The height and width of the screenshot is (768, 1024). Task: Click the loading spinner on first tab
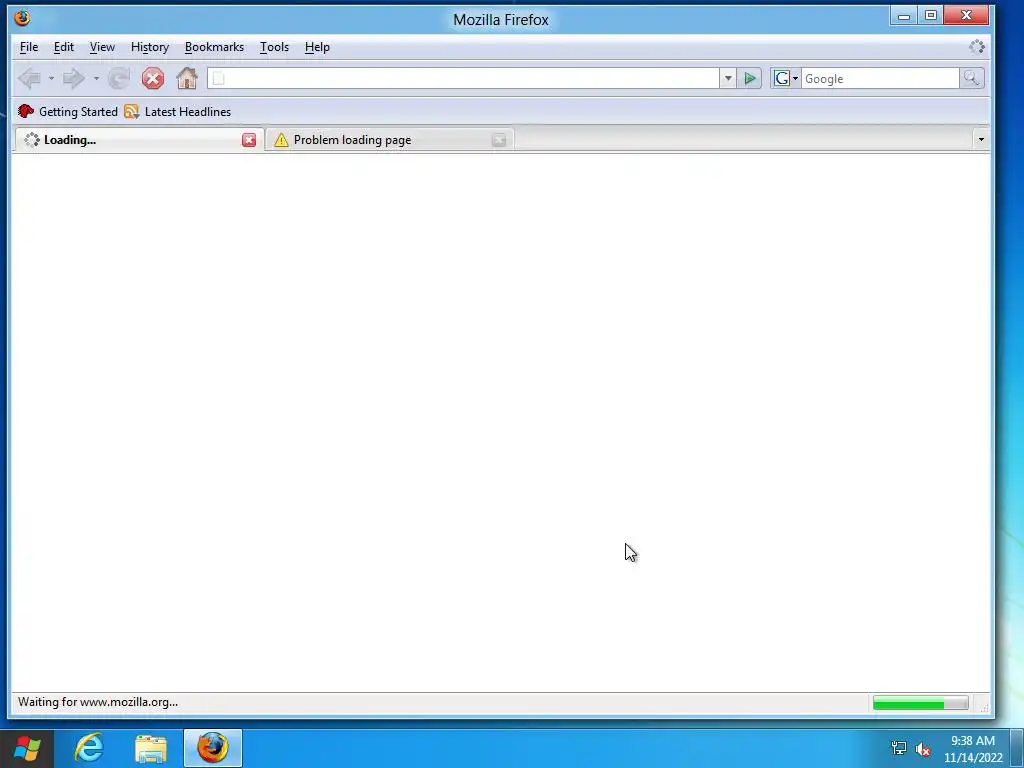click(x=32, y=140)
